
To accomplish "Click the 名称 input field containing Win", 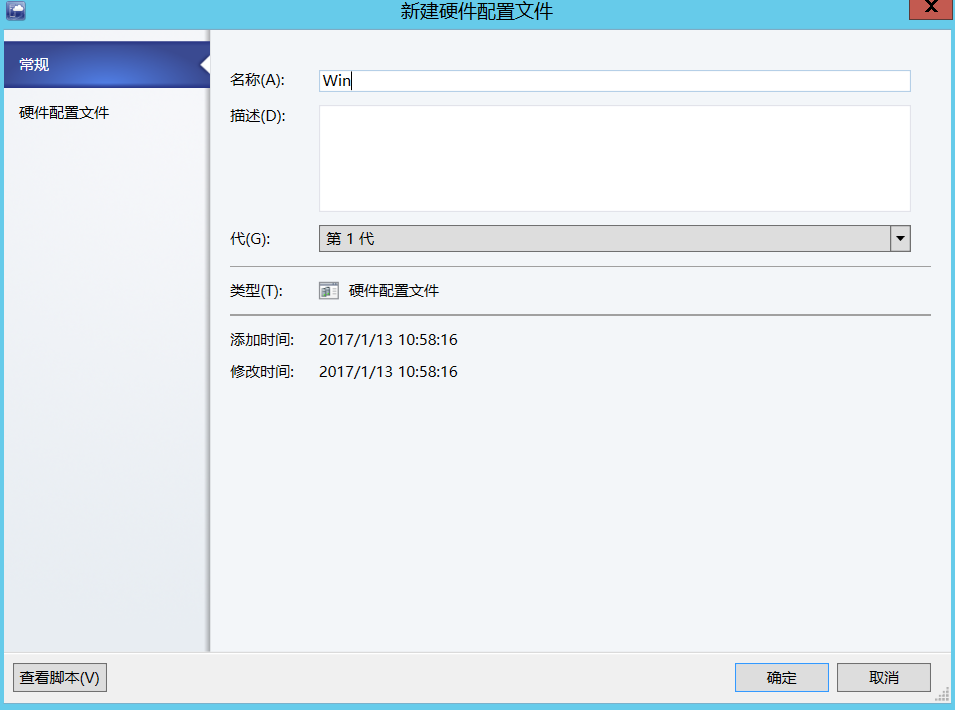I will 615,81.
